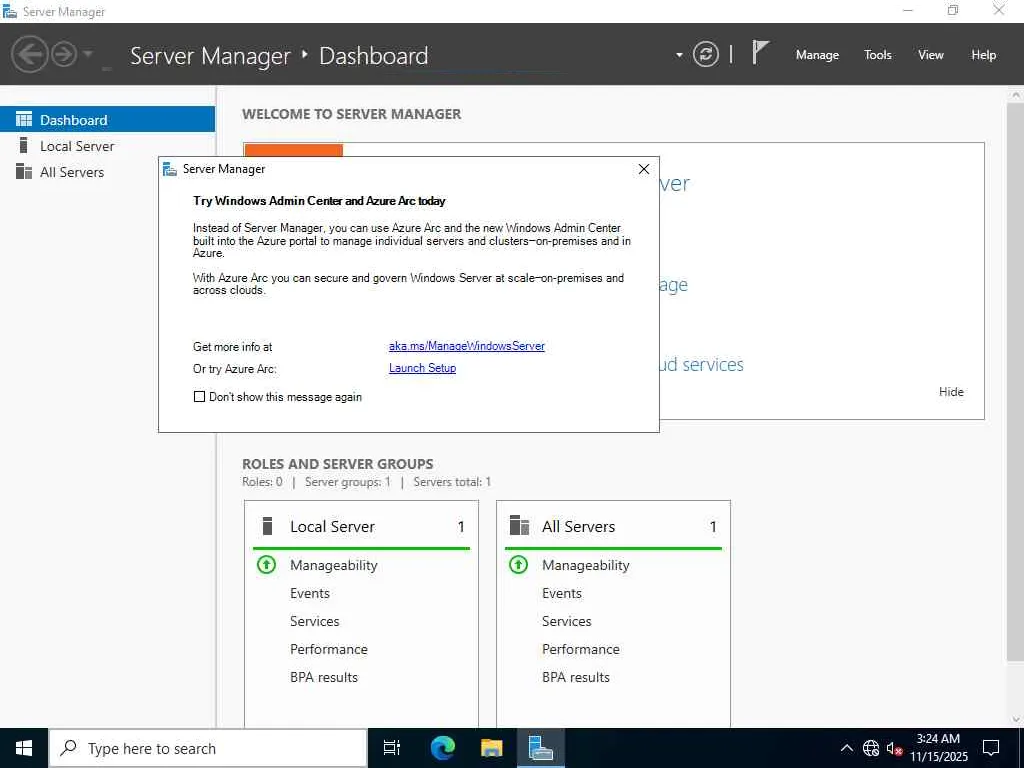Open Manageability in All Servers tile

tap(586, 566)
